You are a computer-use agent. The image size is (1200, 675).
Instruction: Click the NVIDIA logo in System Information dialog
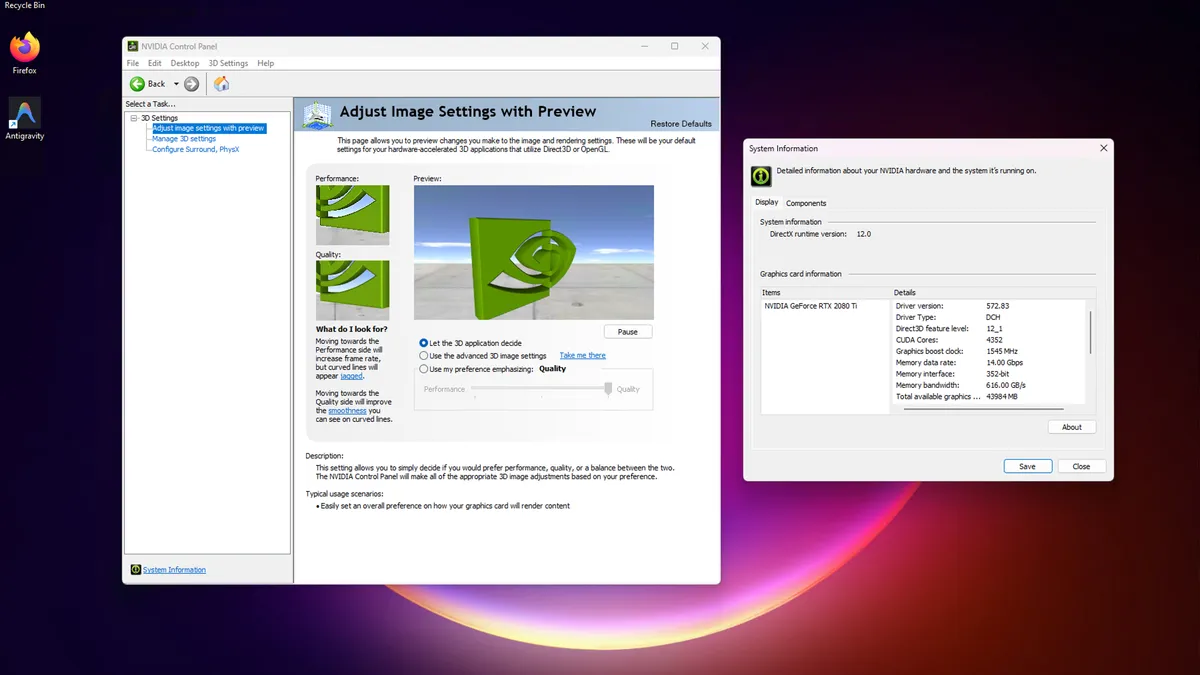[761, 176]
